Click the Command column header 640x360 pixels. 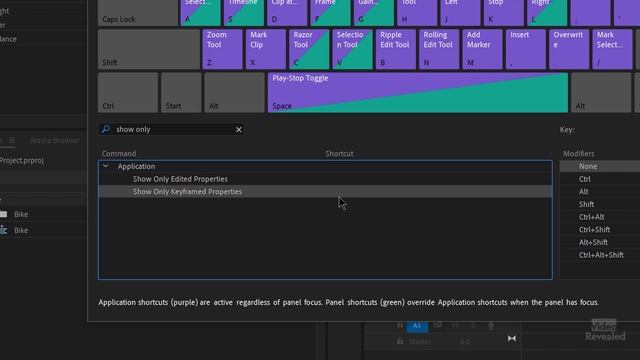pos(119,153)
